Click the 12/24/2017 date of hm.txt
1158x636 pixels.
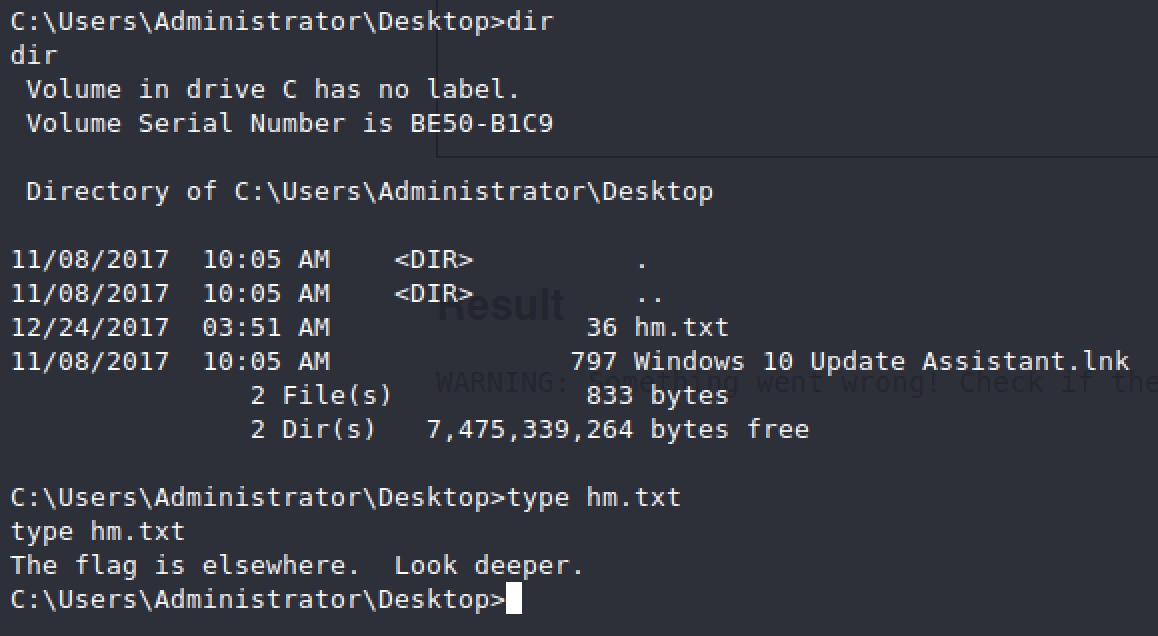tap(90, 327)
